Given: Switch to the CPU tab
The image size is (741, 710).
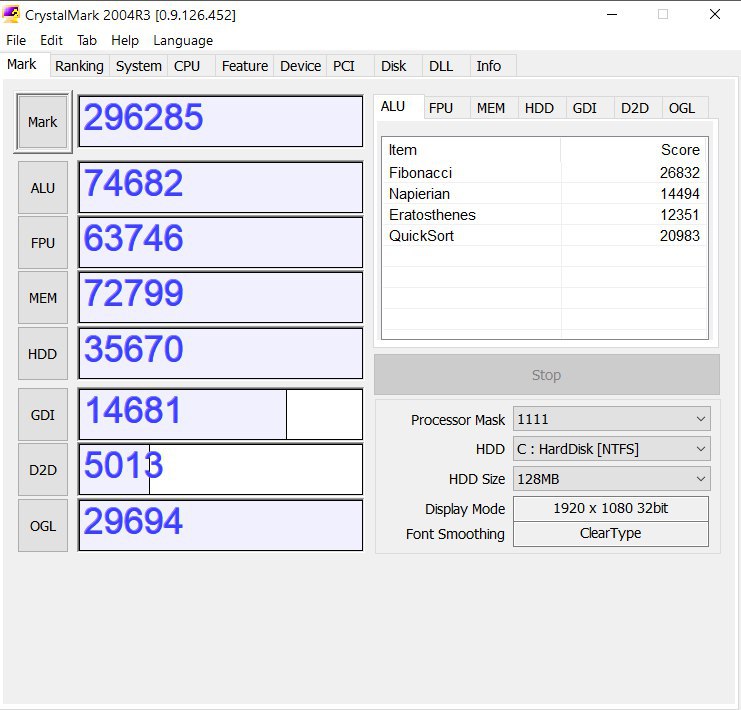Looking at the screenshot, I should pos(187,66).
